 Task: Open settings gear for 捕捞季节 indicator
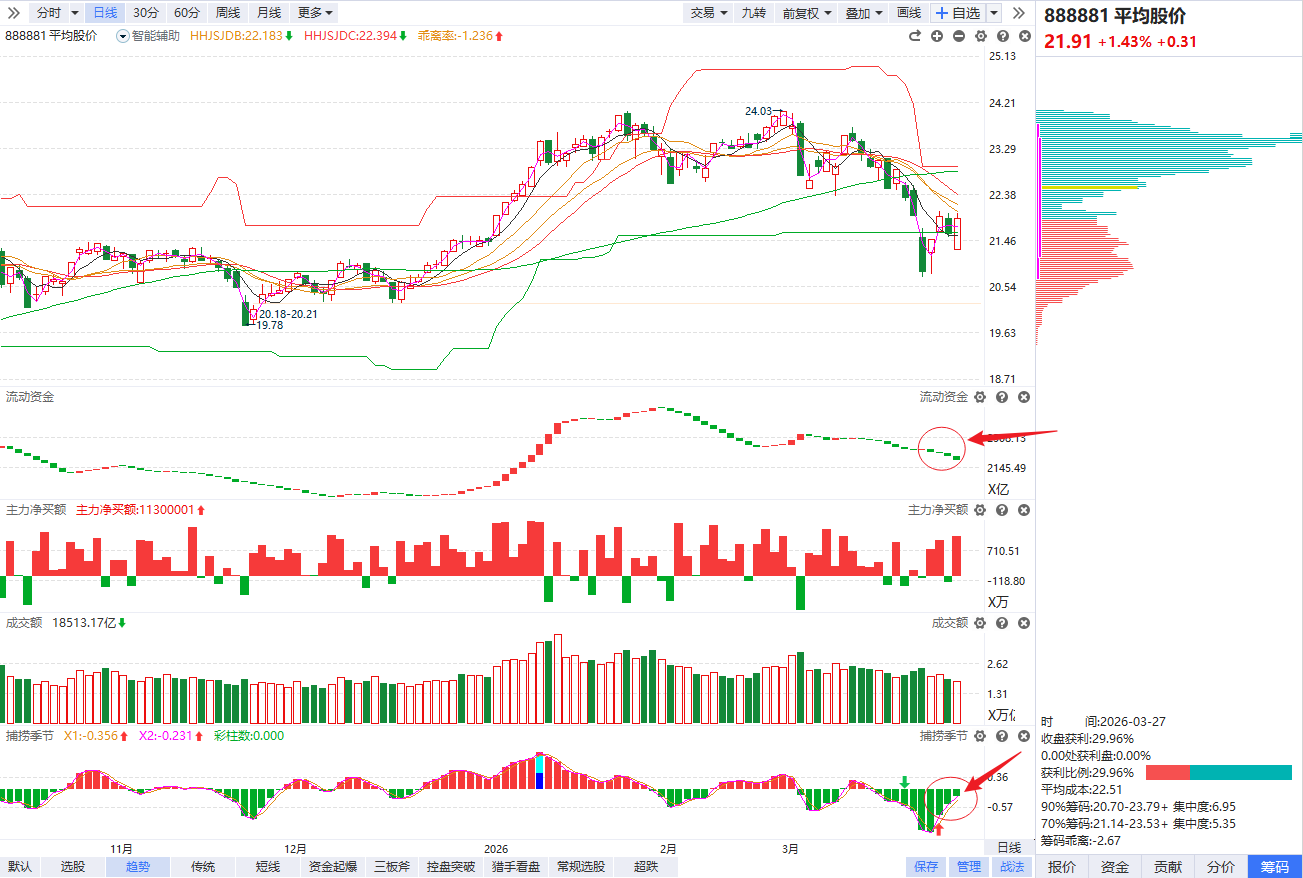pyautogui.click(x=980, y=736)
